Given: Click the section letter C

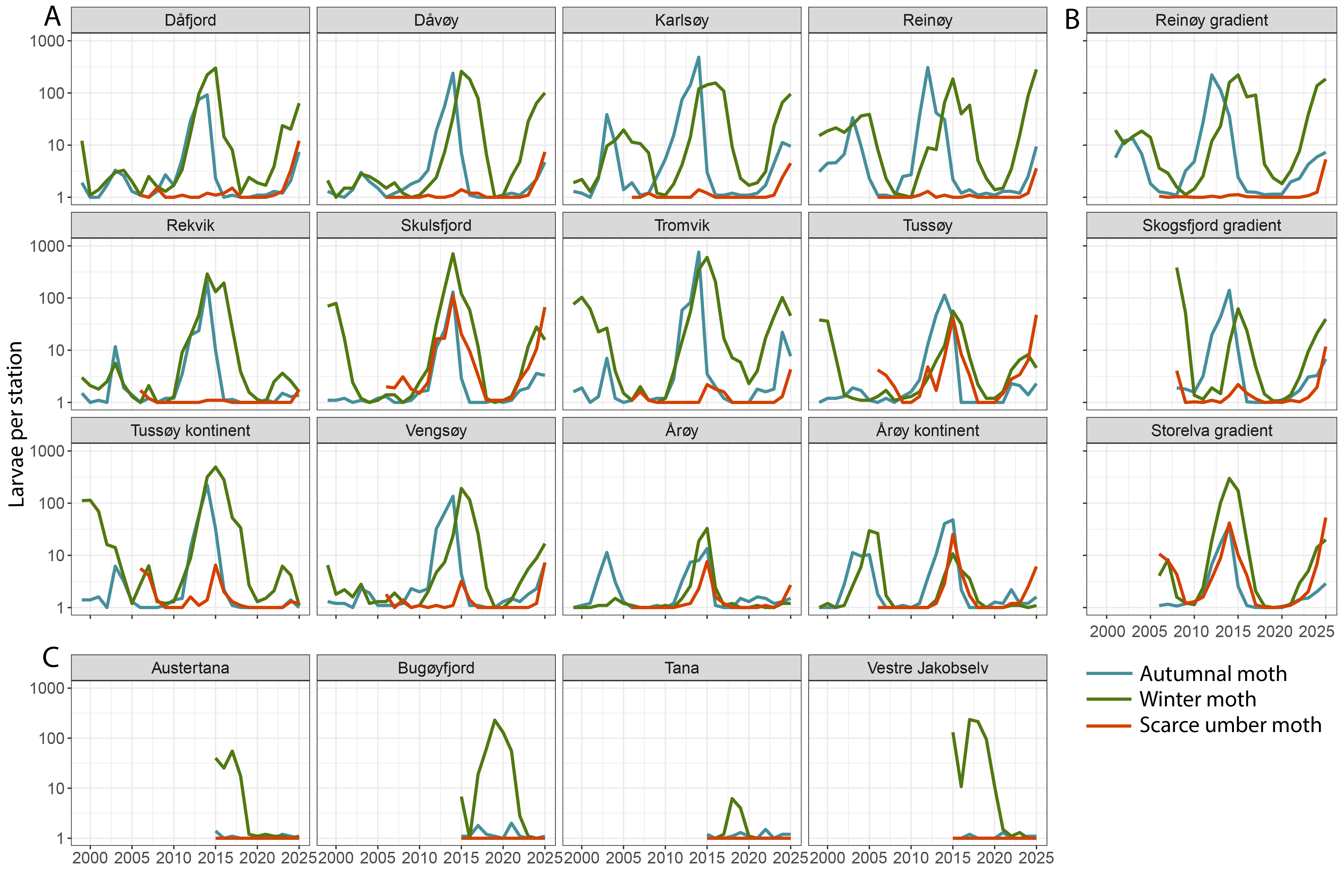Looking at the screenshot, I should pos(51,657).
